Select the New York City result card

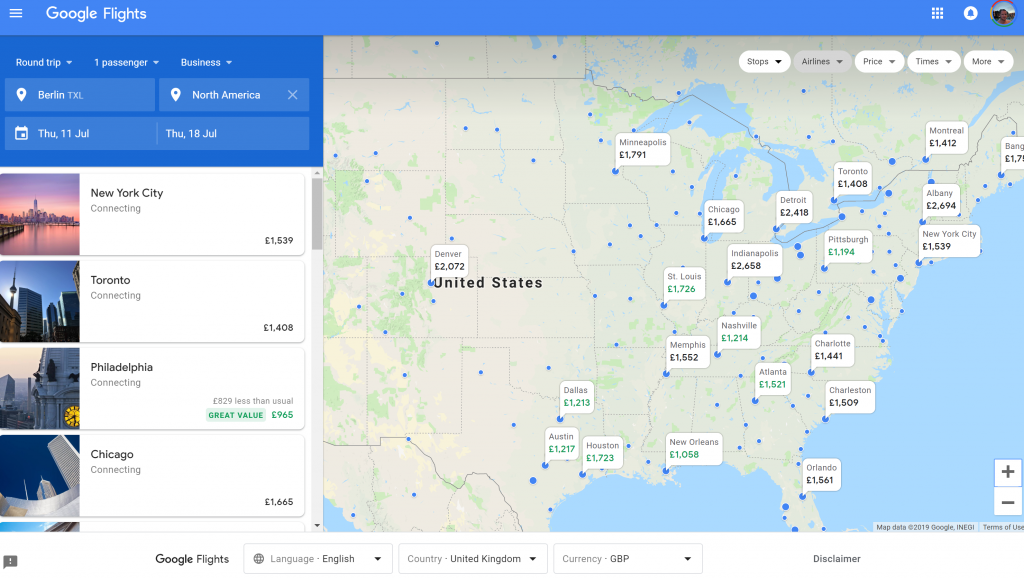tap(152, 214)
